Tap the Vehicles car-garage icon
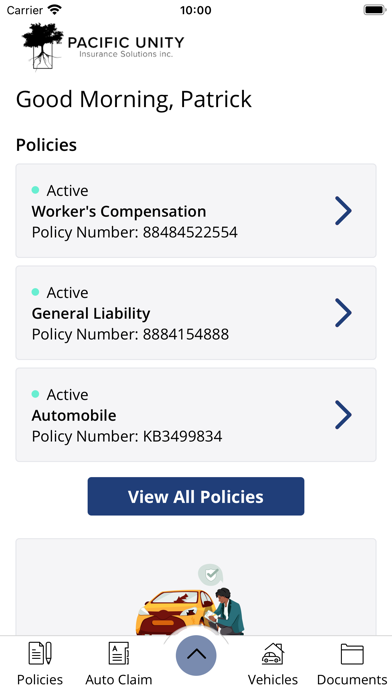 [x=273, y=653]
